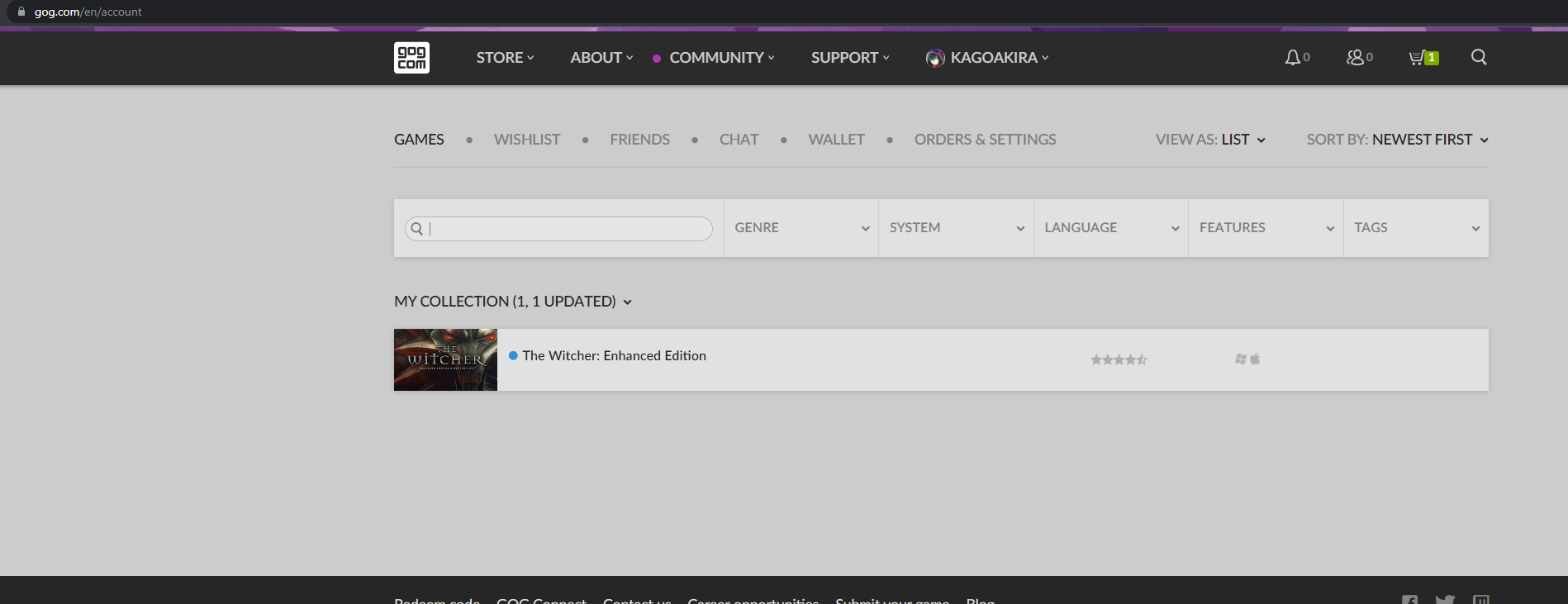Collapse the MY COLLECTION section
The height and width of the screenshot is (604, 1568).
click(x=513, y=302)
